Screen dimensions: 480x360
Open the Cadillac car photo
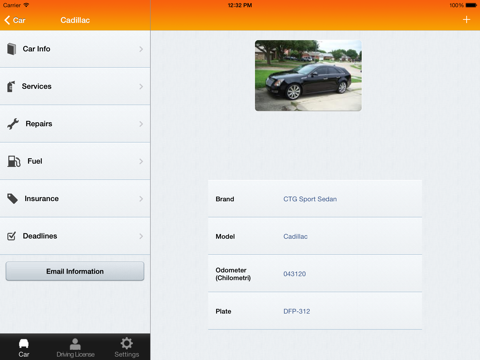click(308, 76)
